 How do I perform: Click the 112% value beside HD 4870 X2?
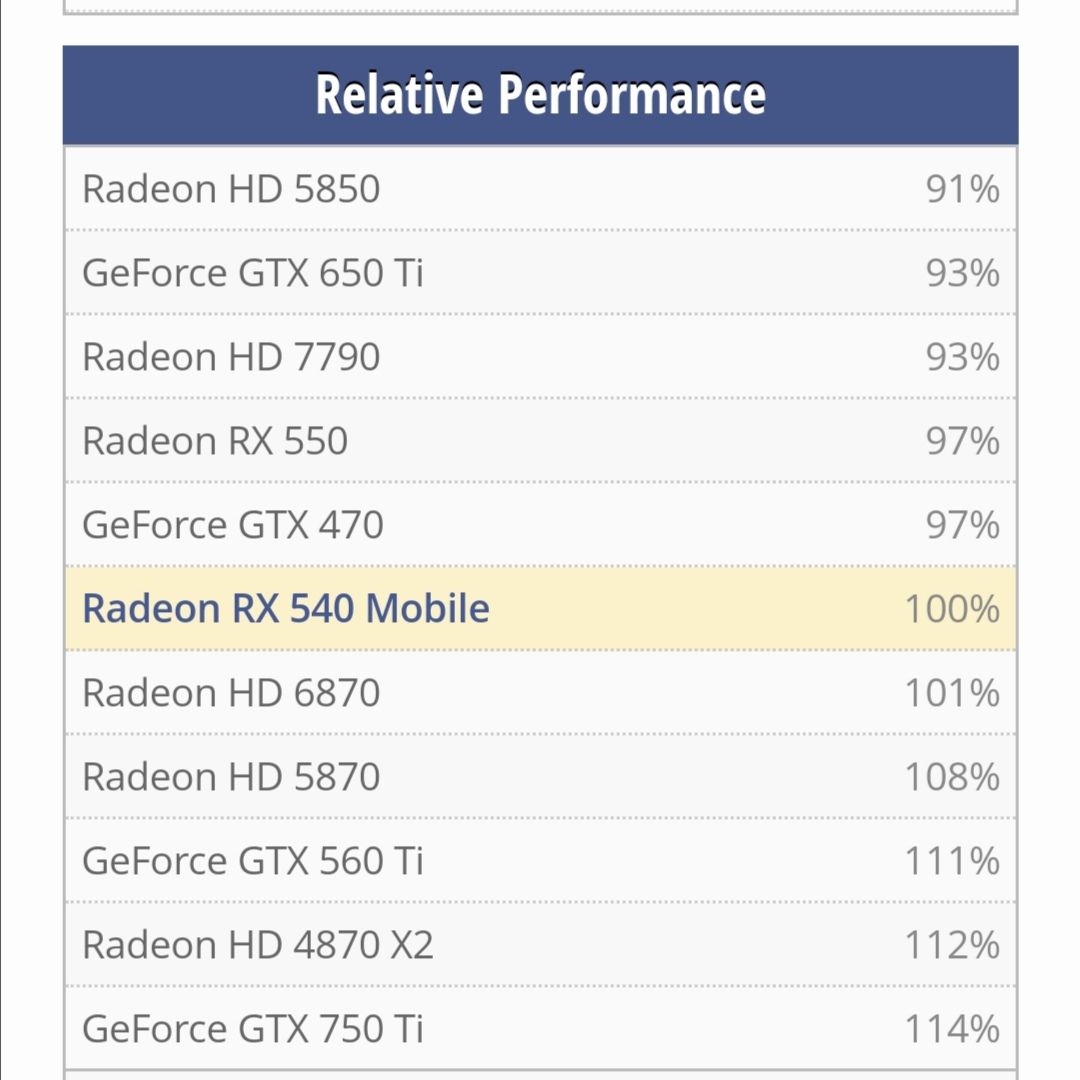click(951, 945)
